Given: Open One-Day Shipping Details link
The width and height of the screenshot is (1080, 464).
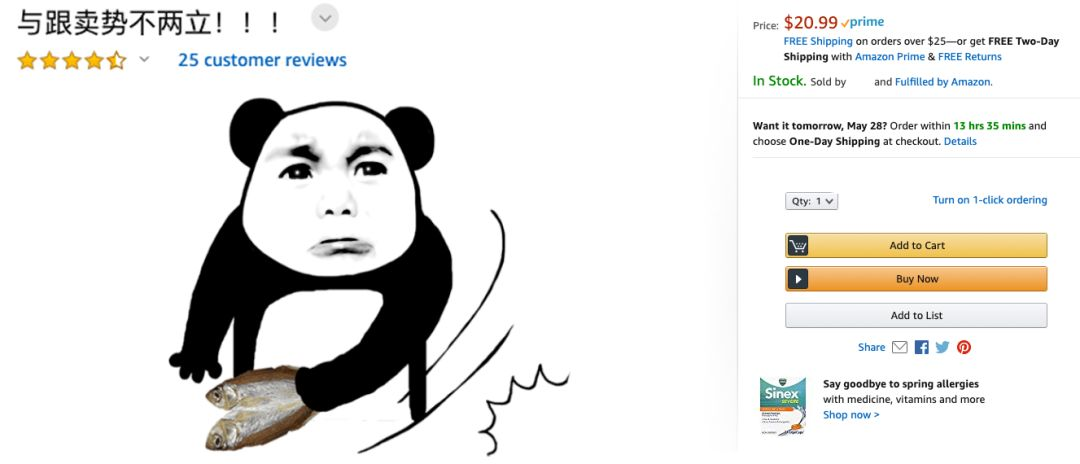Looking at the screenshot, I should point(960,141).
